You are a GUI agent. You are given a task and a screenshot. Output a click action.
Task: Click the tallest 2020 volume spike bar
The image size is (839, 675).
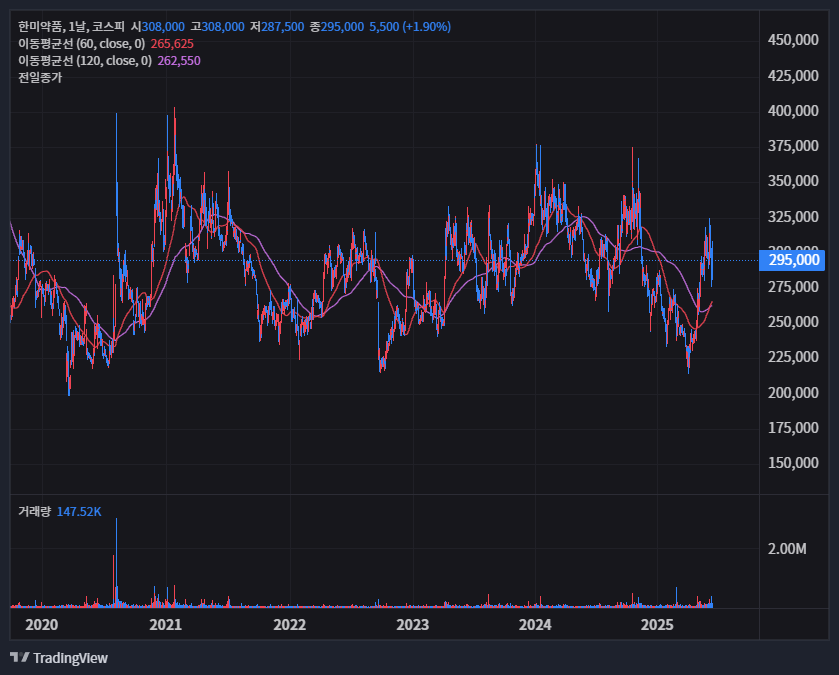116,563
